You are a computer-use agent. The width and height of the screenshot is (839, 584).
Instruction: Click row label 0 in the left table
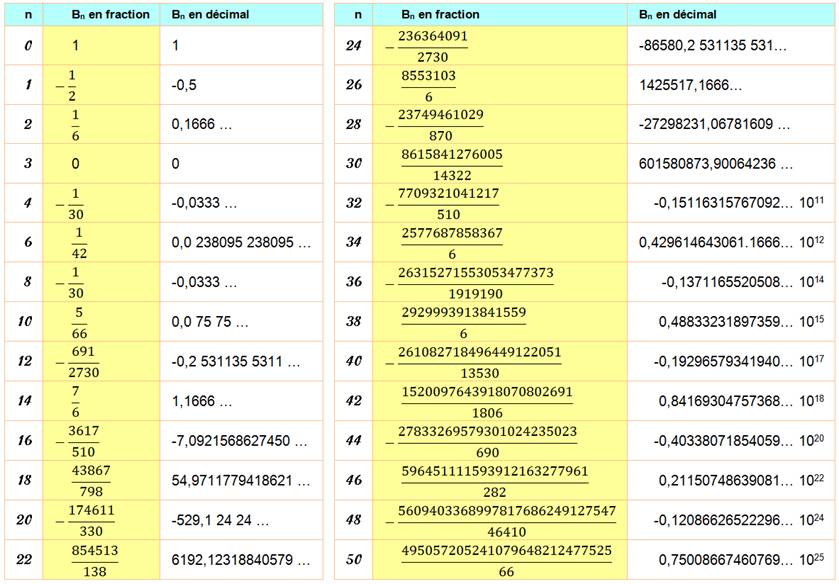click(x=28, y=46)
